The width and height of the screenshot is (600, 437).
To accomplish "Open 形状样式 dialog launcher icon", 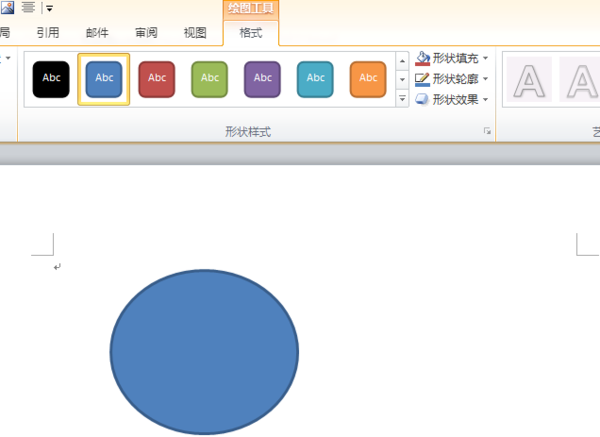I will pyautogui.click(x=487, y=131).
